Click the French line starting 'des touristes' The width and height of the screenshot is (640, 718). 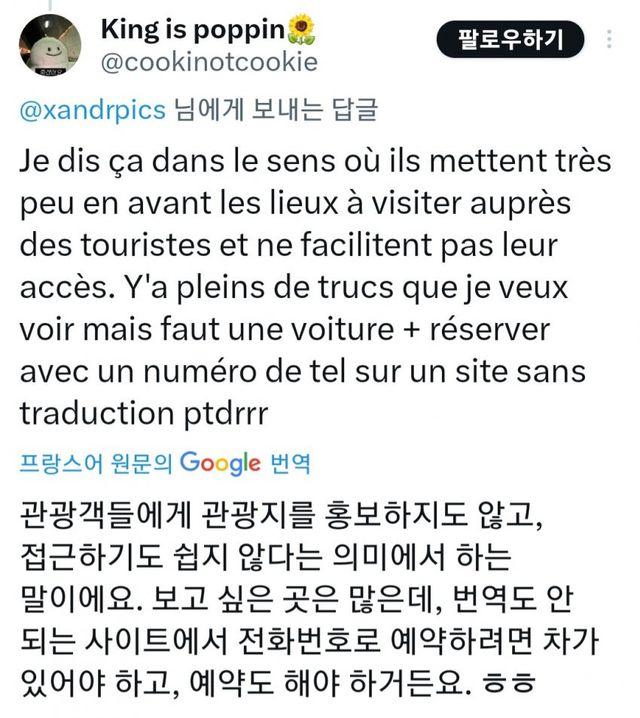tap(289, 245)
